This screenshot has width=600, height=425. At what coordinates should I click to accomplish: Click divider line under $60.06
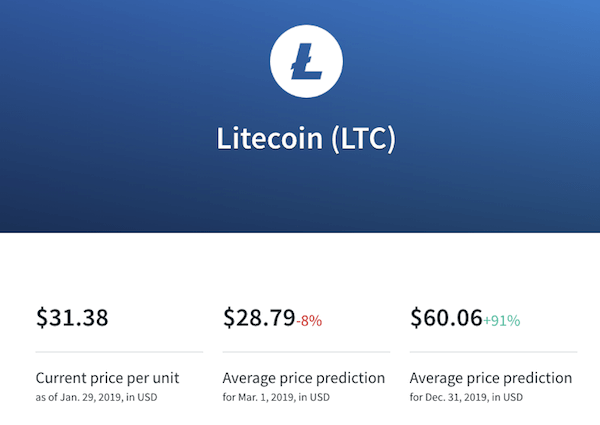494,352
